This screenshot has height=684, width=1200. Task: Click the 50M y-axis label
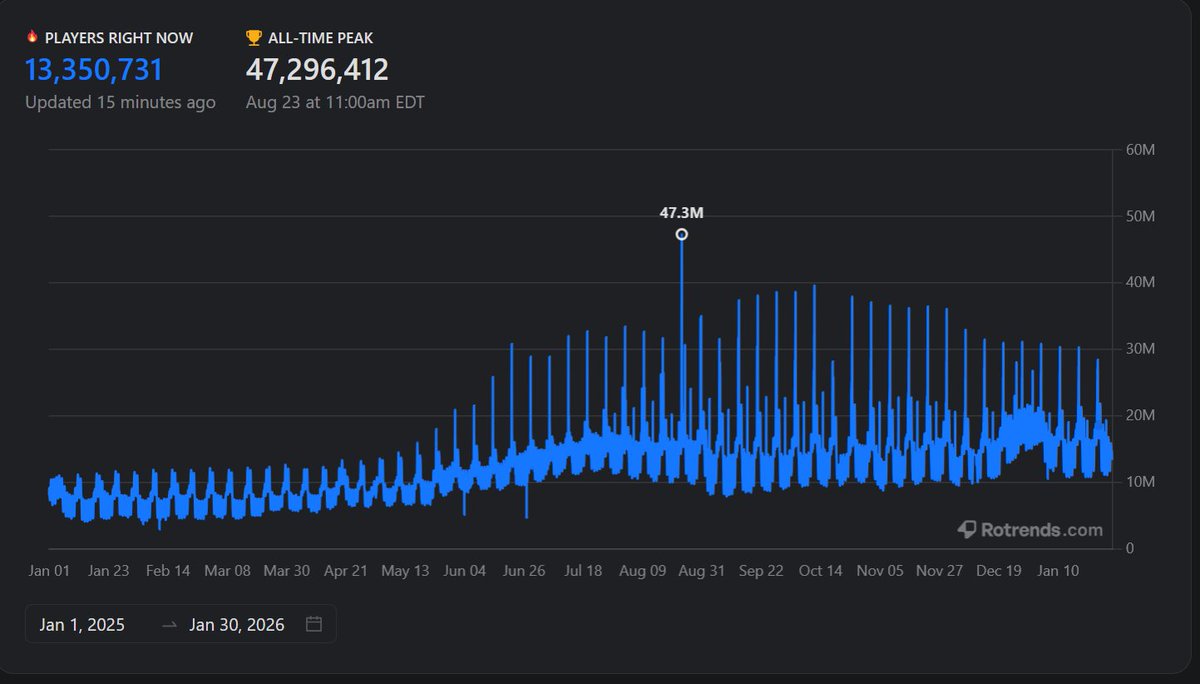1141,216
